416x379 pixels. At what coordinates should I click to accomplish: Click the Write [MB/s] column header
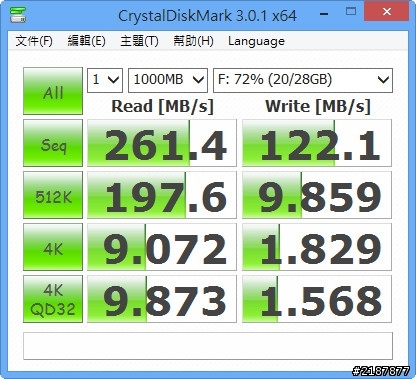(x=318, y=107)
